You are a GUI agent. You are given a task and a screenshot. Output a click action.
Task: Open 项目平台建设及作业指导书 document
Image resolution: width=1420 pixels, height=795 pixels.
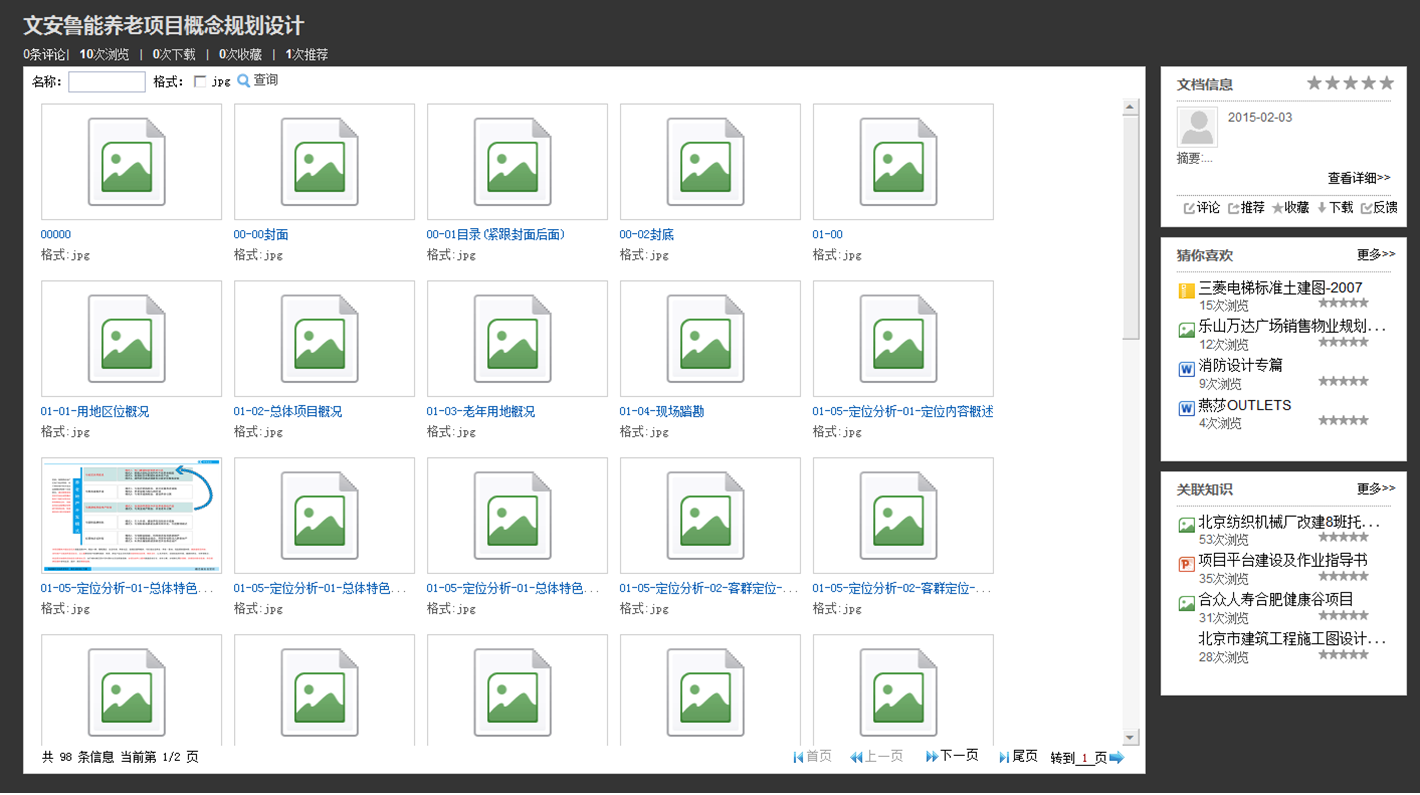(1282, 561)
